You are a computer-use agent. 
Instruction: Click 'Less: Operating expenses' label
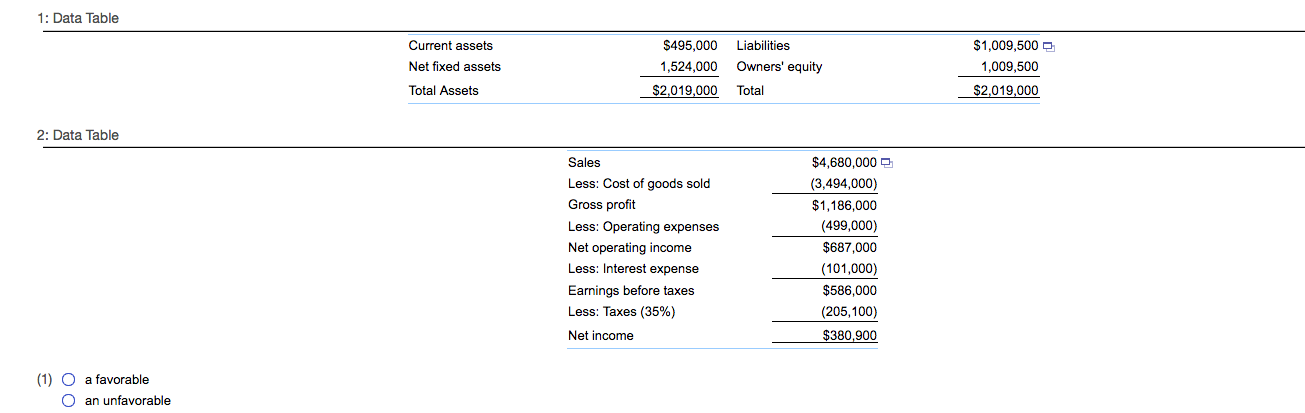[643, 226]
